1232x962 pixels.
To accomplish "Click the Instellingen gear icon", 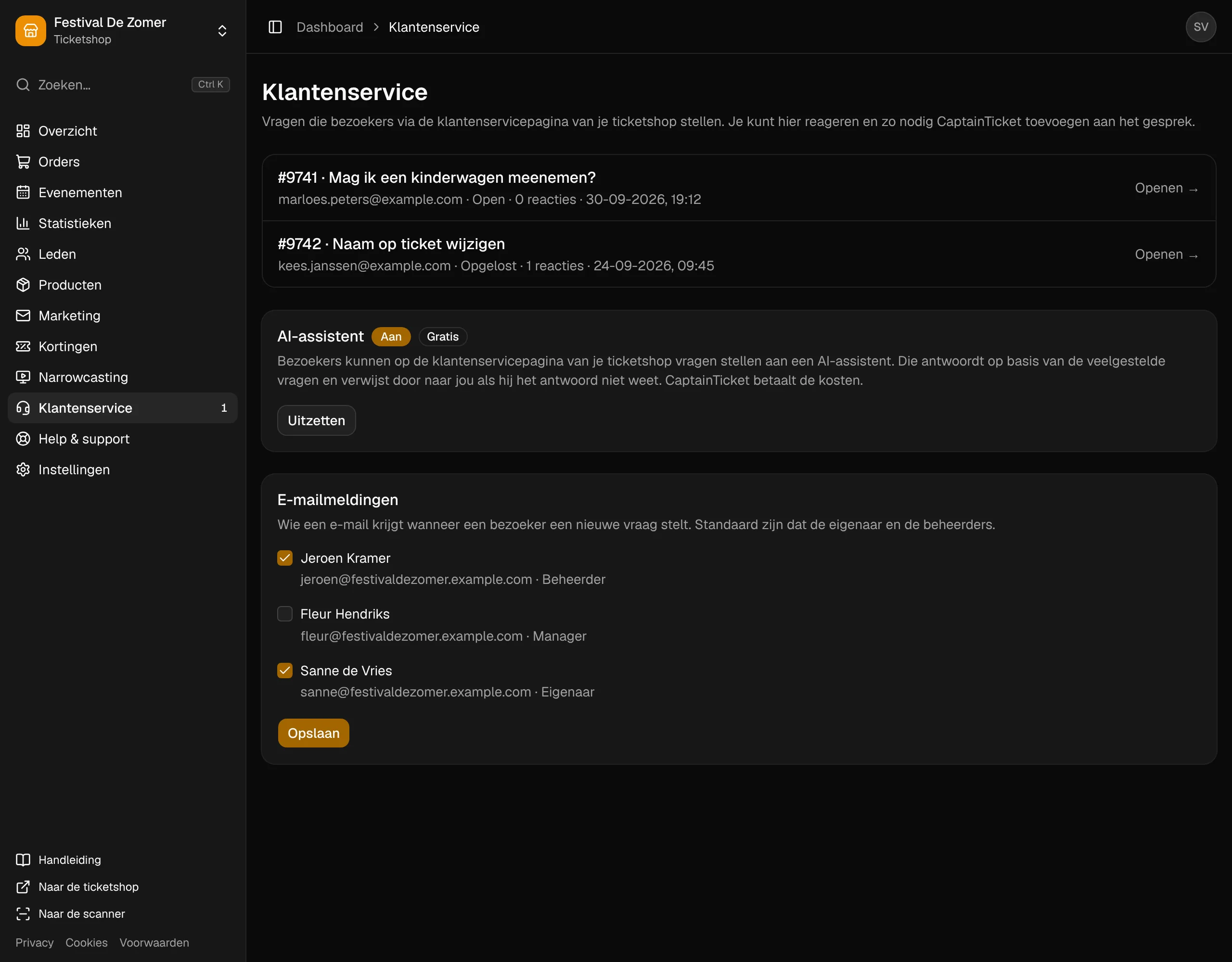I will coord(23,469).
